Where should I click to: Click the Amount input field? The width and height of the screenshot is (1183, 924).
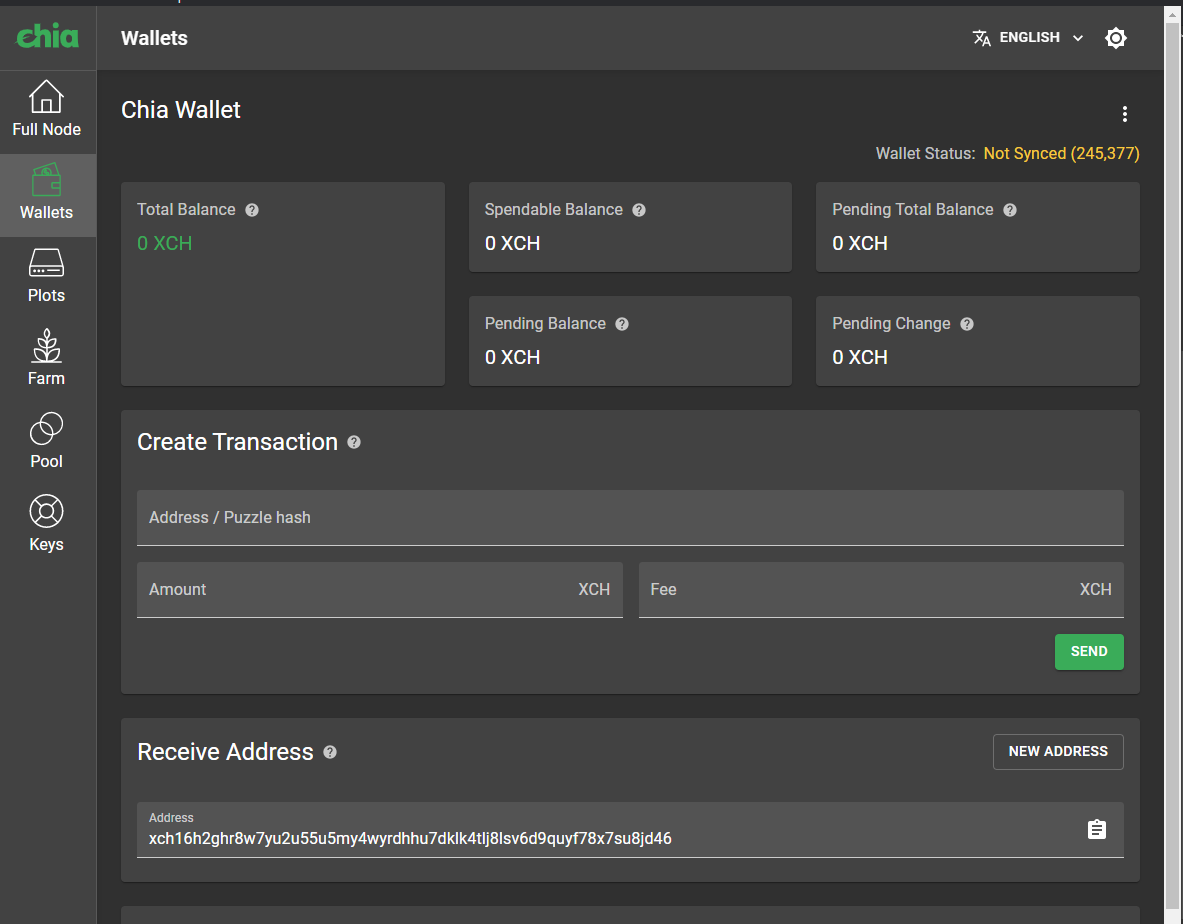pyautogui.click(x=379, y=590)
